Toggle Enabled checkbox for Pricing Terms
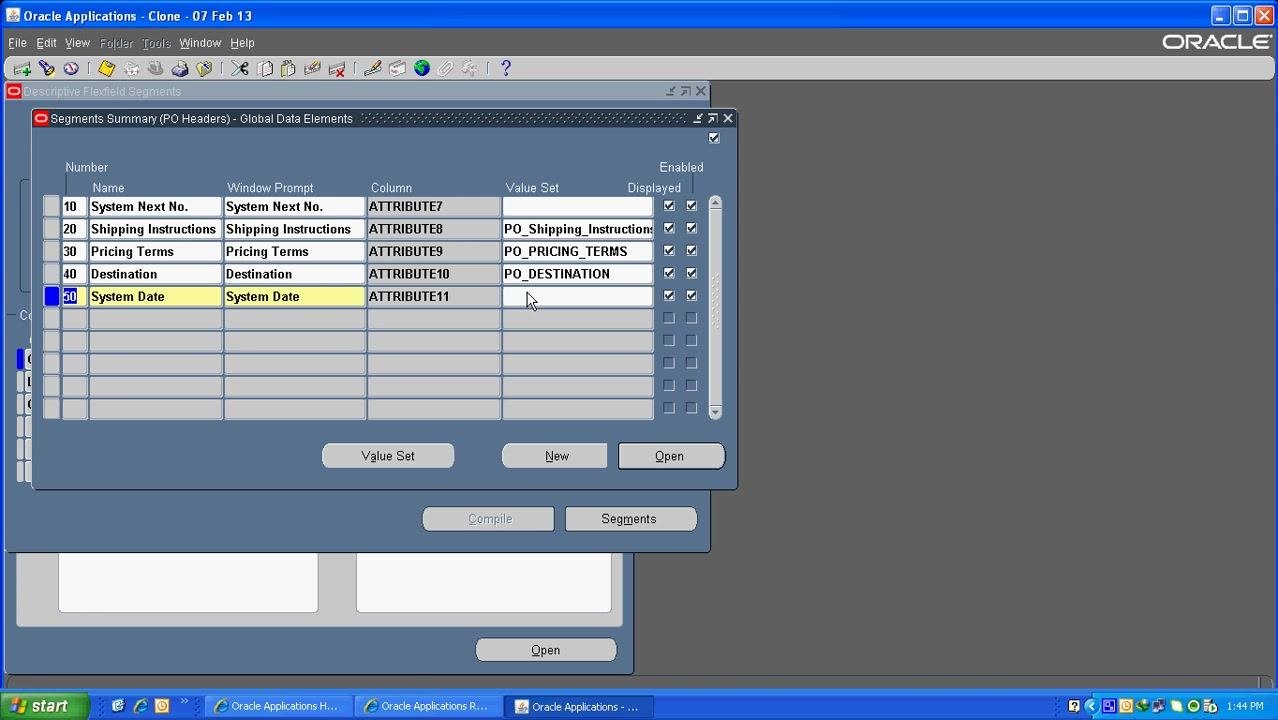Image resolution: width=1278 pixels, height=720 pixels. coord(691,251)
